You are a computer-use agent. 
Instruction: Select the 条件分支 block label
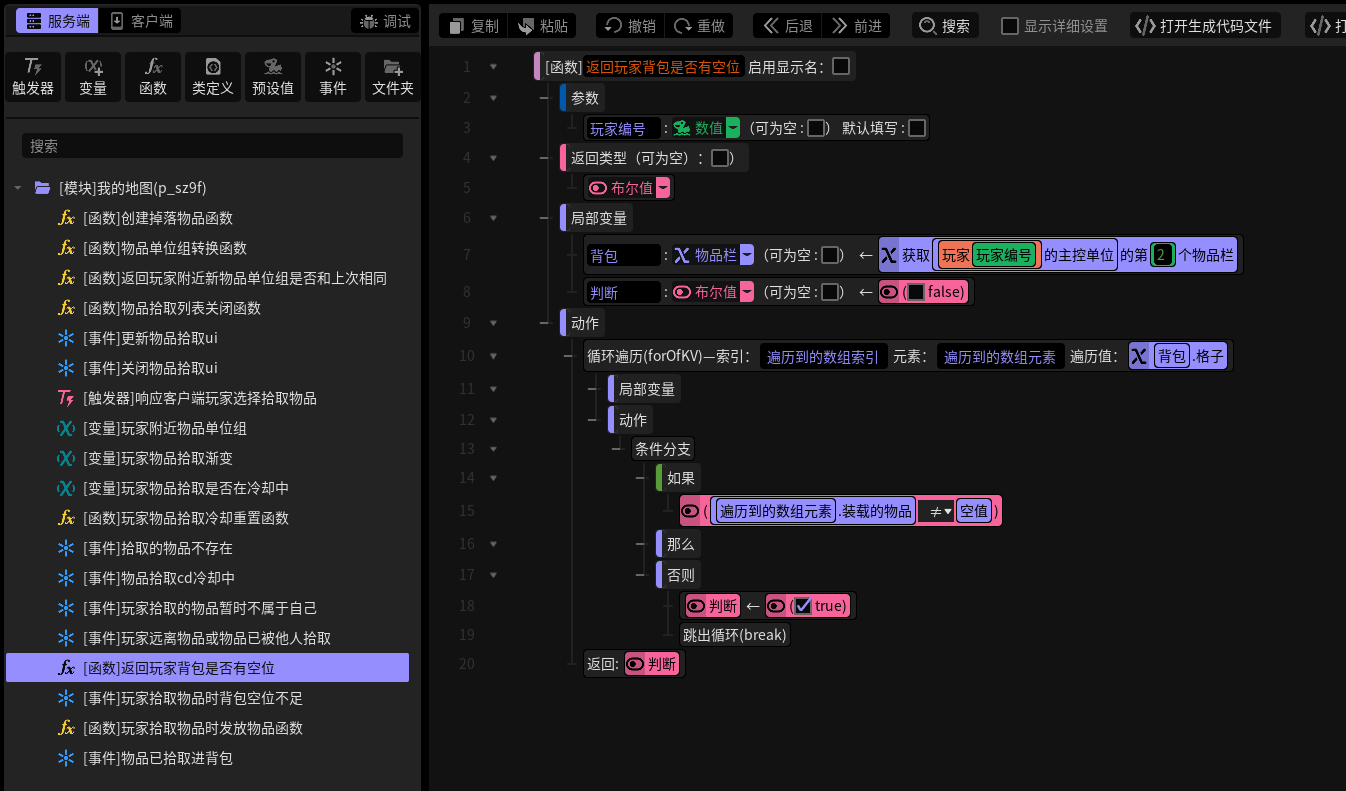coord(662,449)
